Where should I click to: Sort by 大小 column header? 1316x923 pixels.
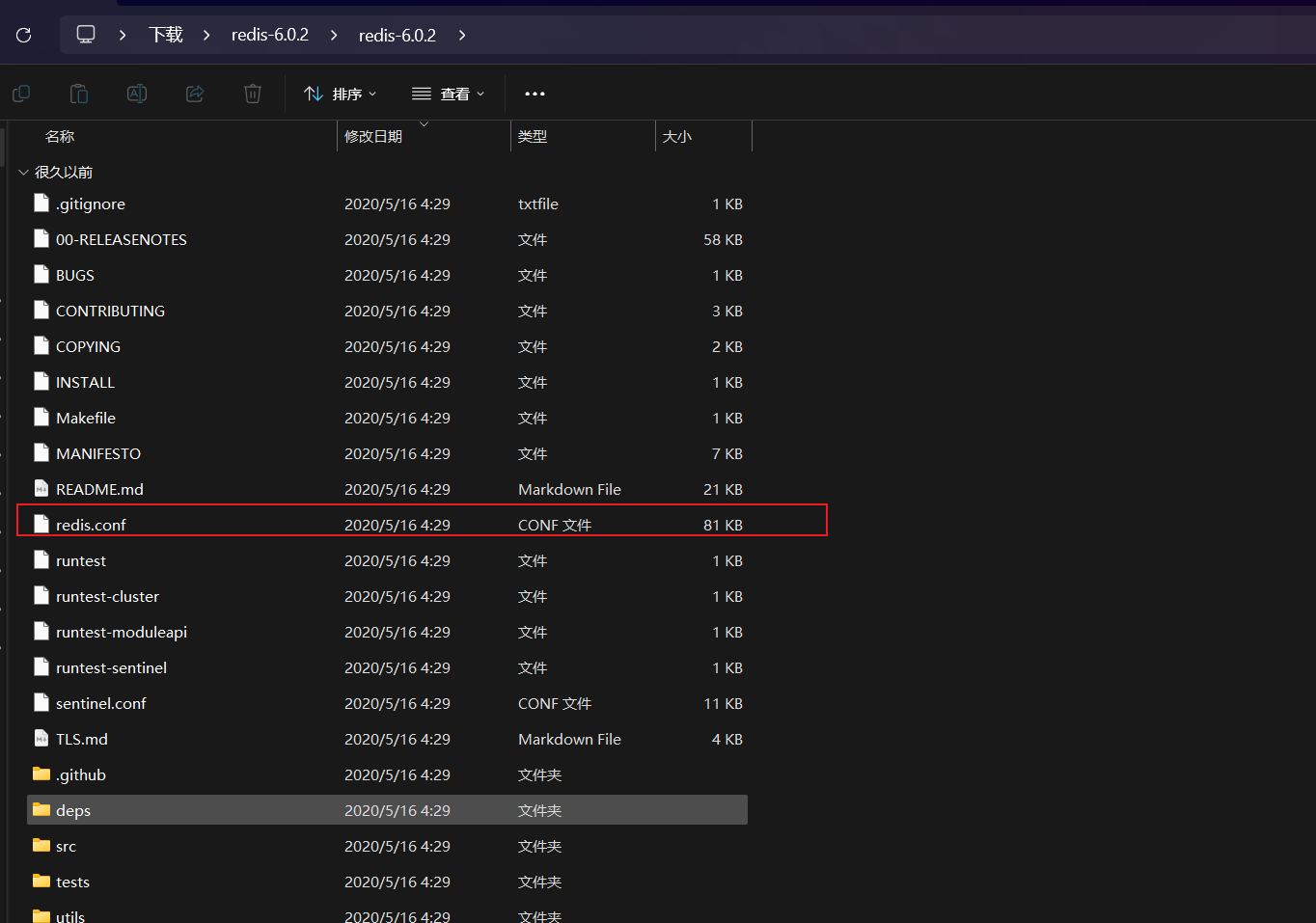(677, 137)
